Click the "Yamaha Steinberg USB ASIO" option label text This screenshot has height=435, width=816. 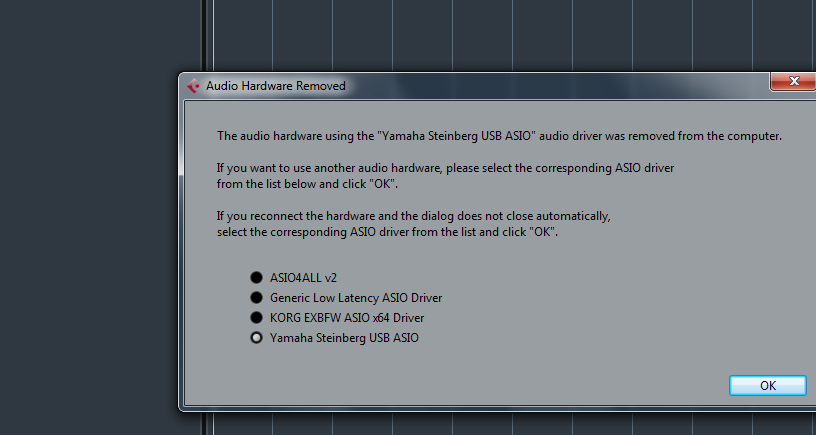[344, 338]
